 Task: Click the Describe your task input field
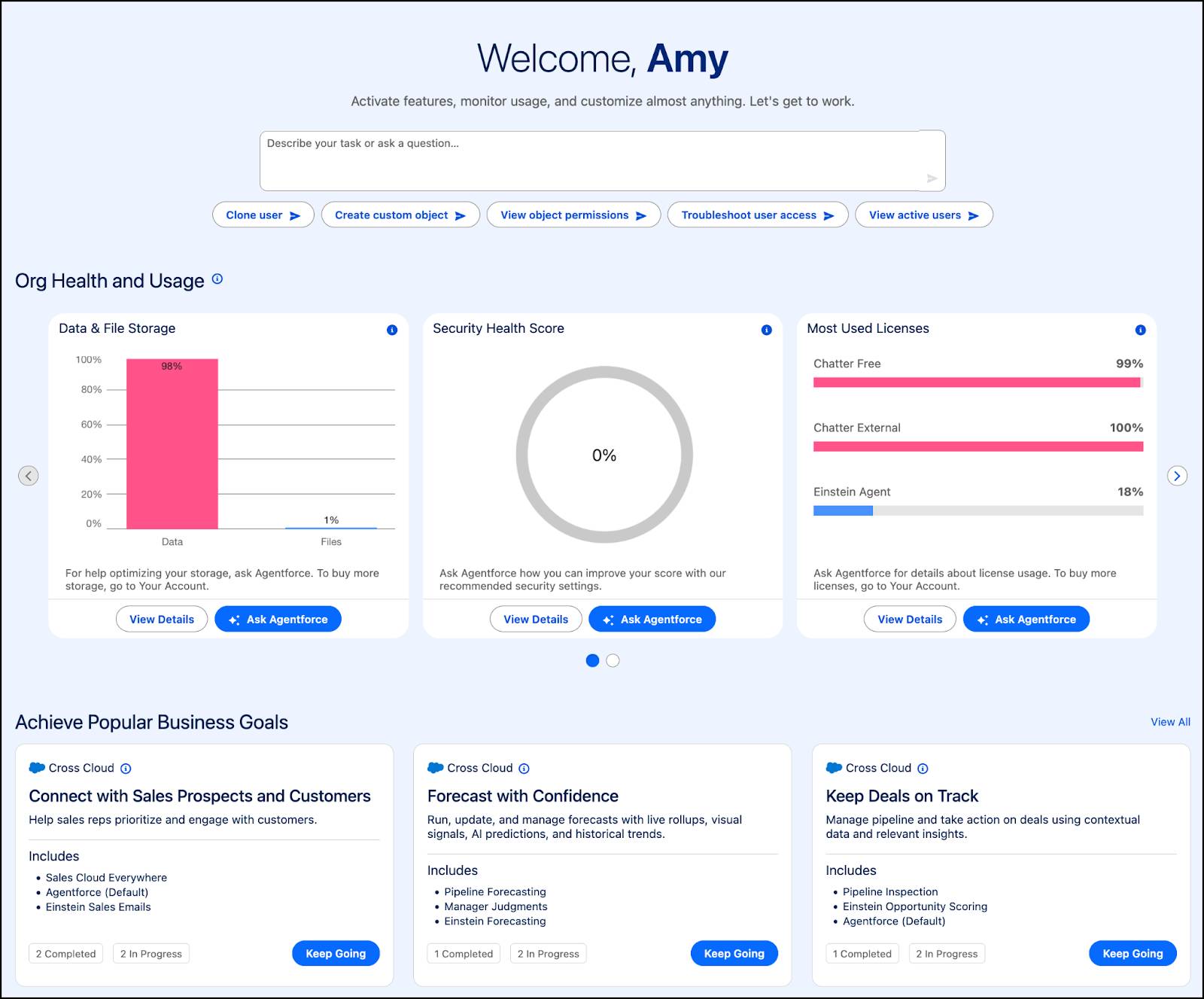click(602, 160)
